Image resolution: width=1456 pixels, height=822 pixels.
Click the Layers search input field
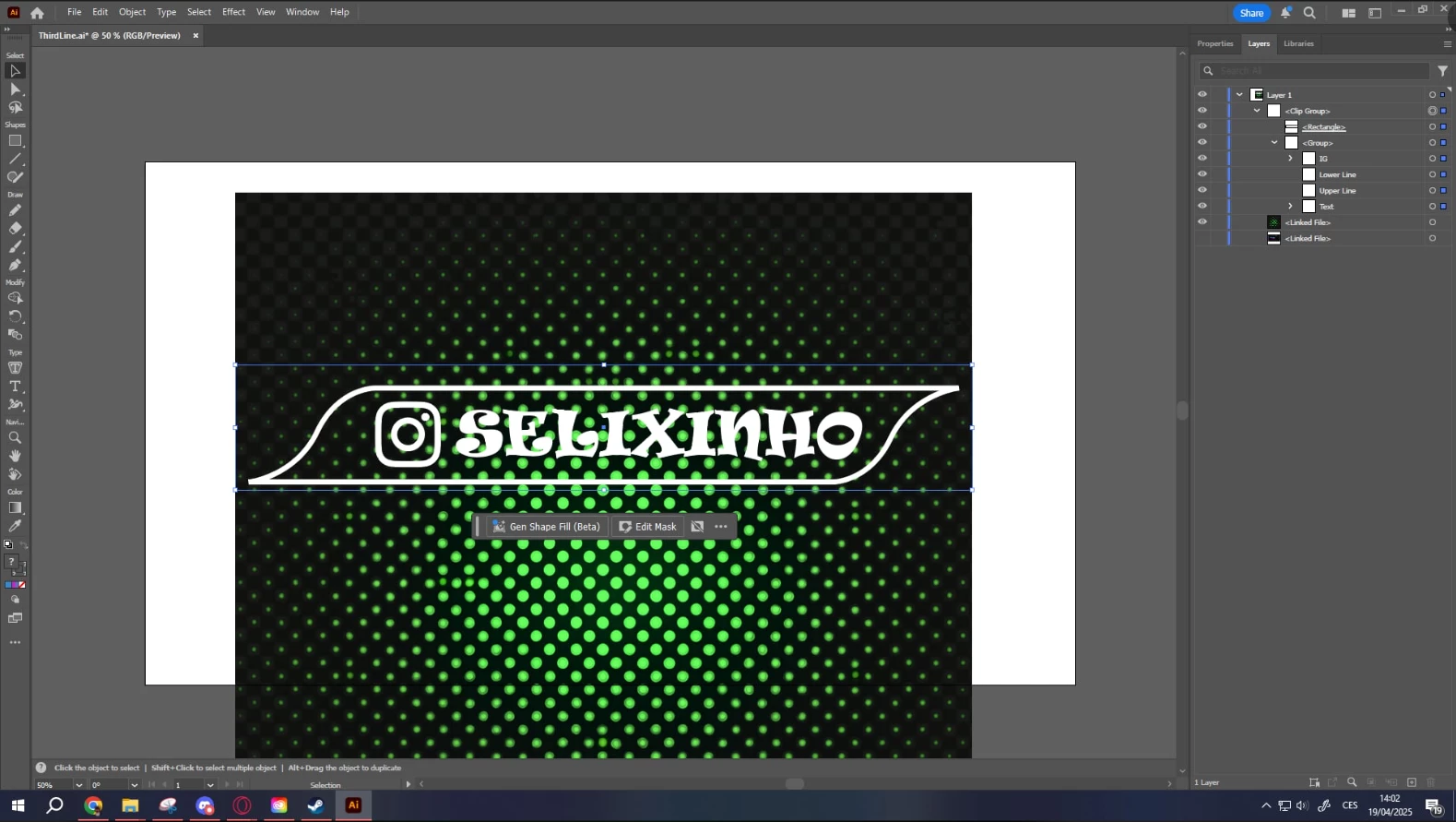tap(1314, 71)
